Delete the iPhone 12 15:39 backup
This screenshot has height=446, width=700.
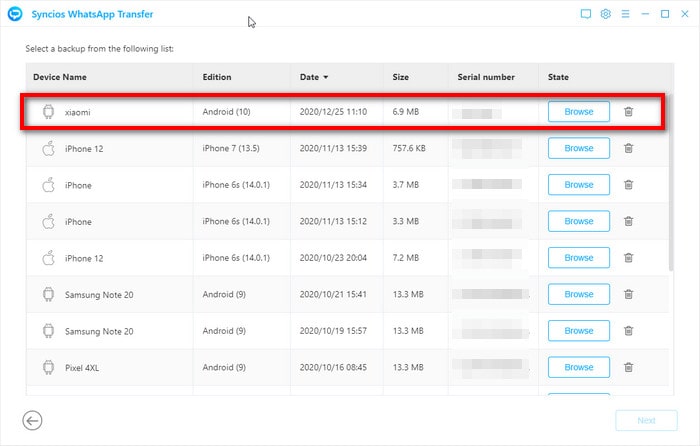coord(629,148)
